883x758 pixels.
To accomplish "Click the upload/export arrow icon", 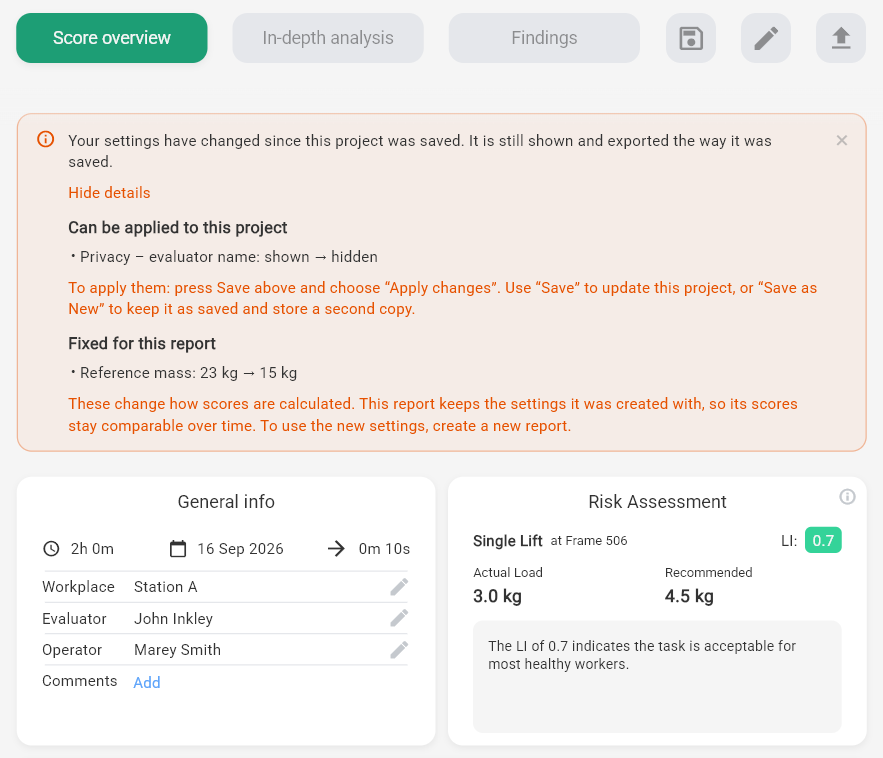I will [841, 38].
